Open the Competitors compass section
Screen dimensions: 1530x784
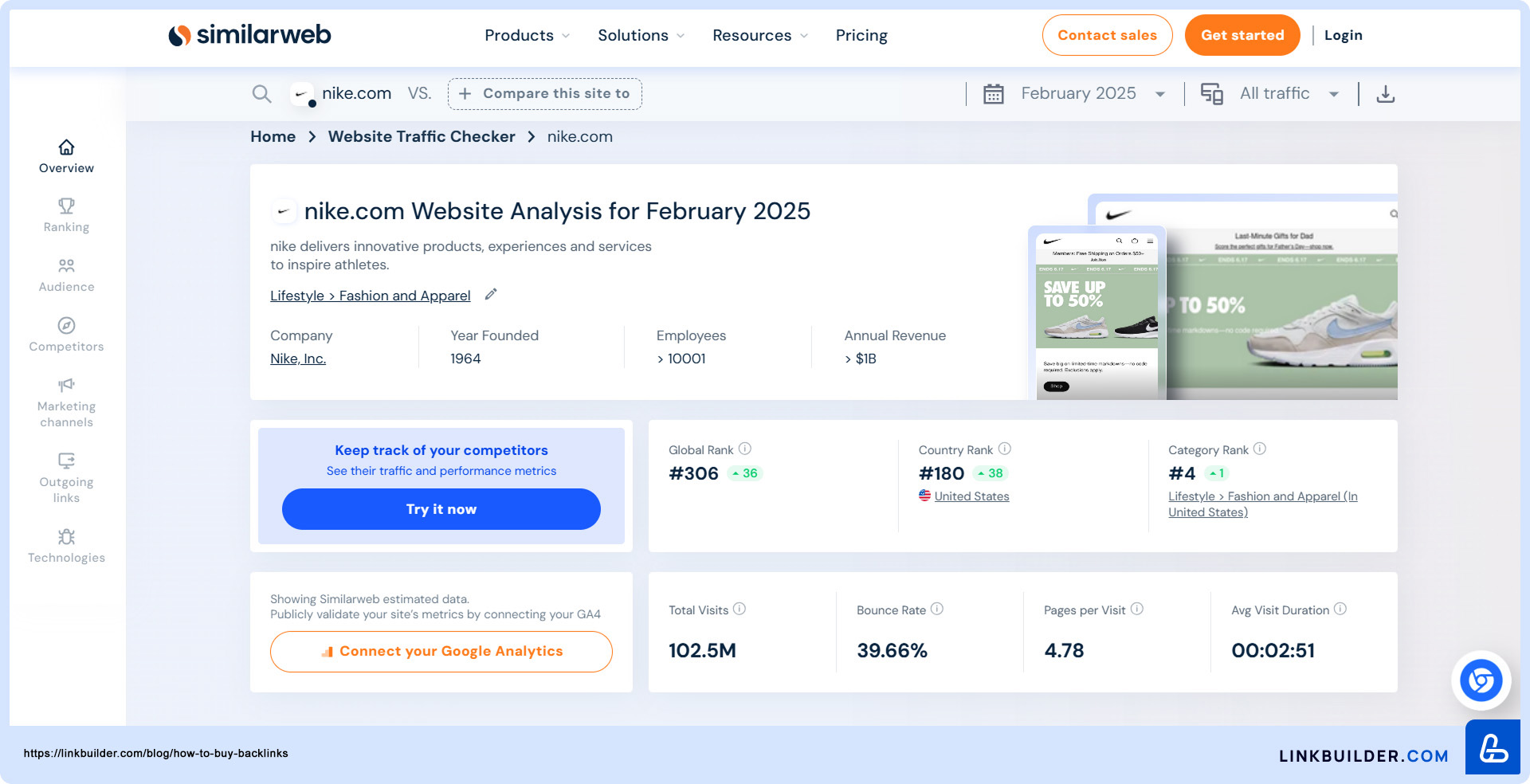tap(66, 335)
